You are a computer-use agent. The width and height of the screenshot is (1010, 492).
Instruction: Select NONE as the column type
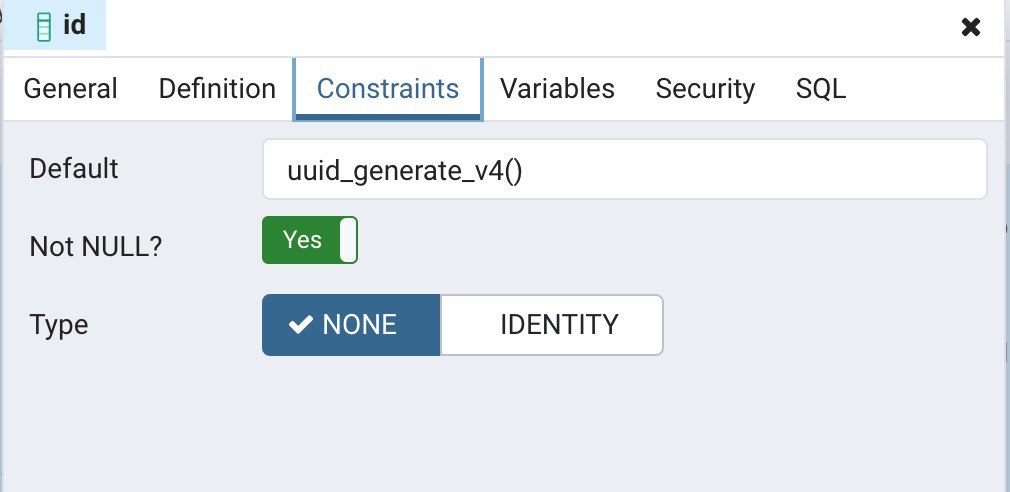tap(351, 325)
